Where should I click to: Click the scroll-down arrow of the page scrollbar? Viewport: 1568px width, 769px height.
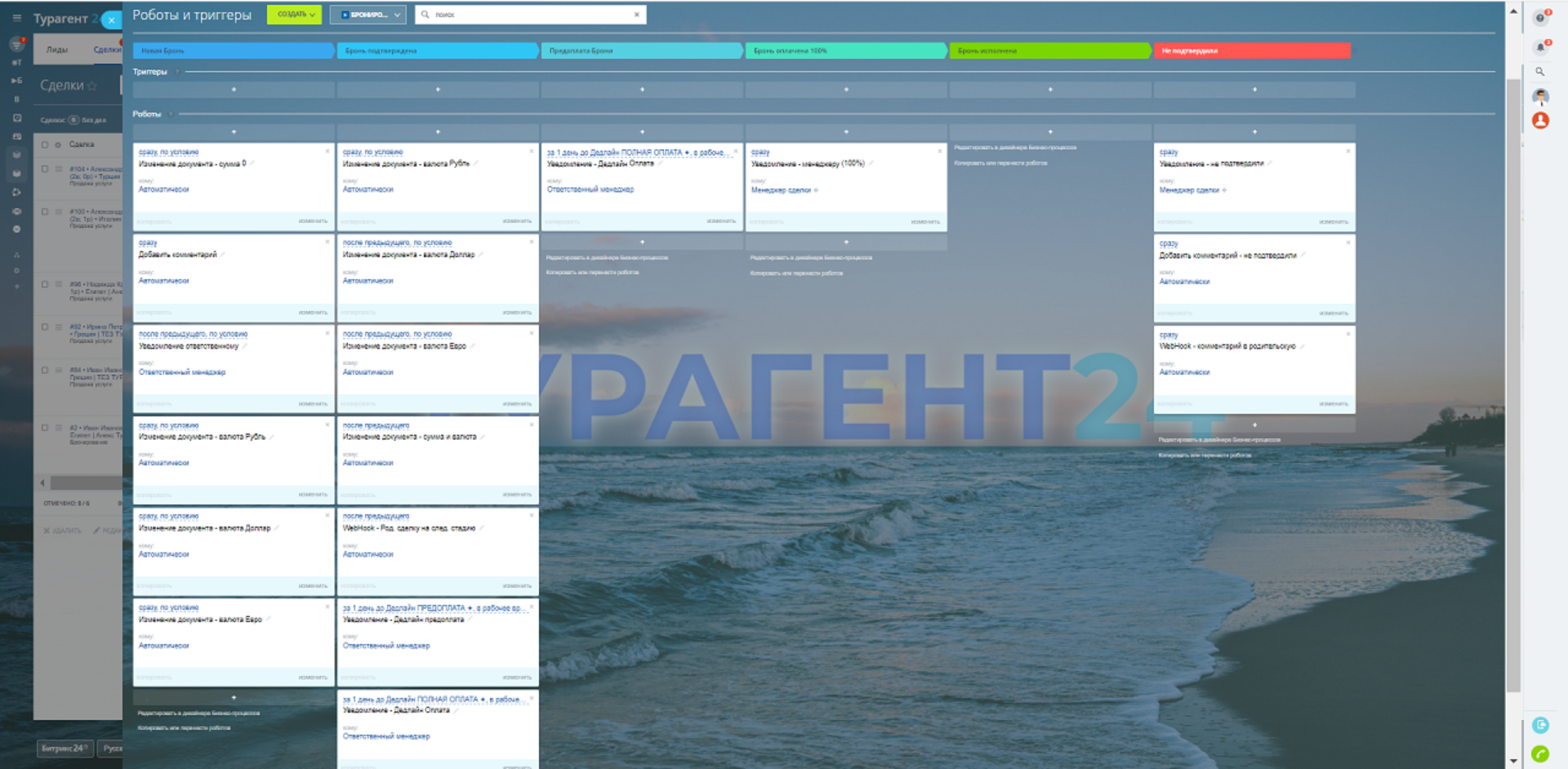point(1513,761)
